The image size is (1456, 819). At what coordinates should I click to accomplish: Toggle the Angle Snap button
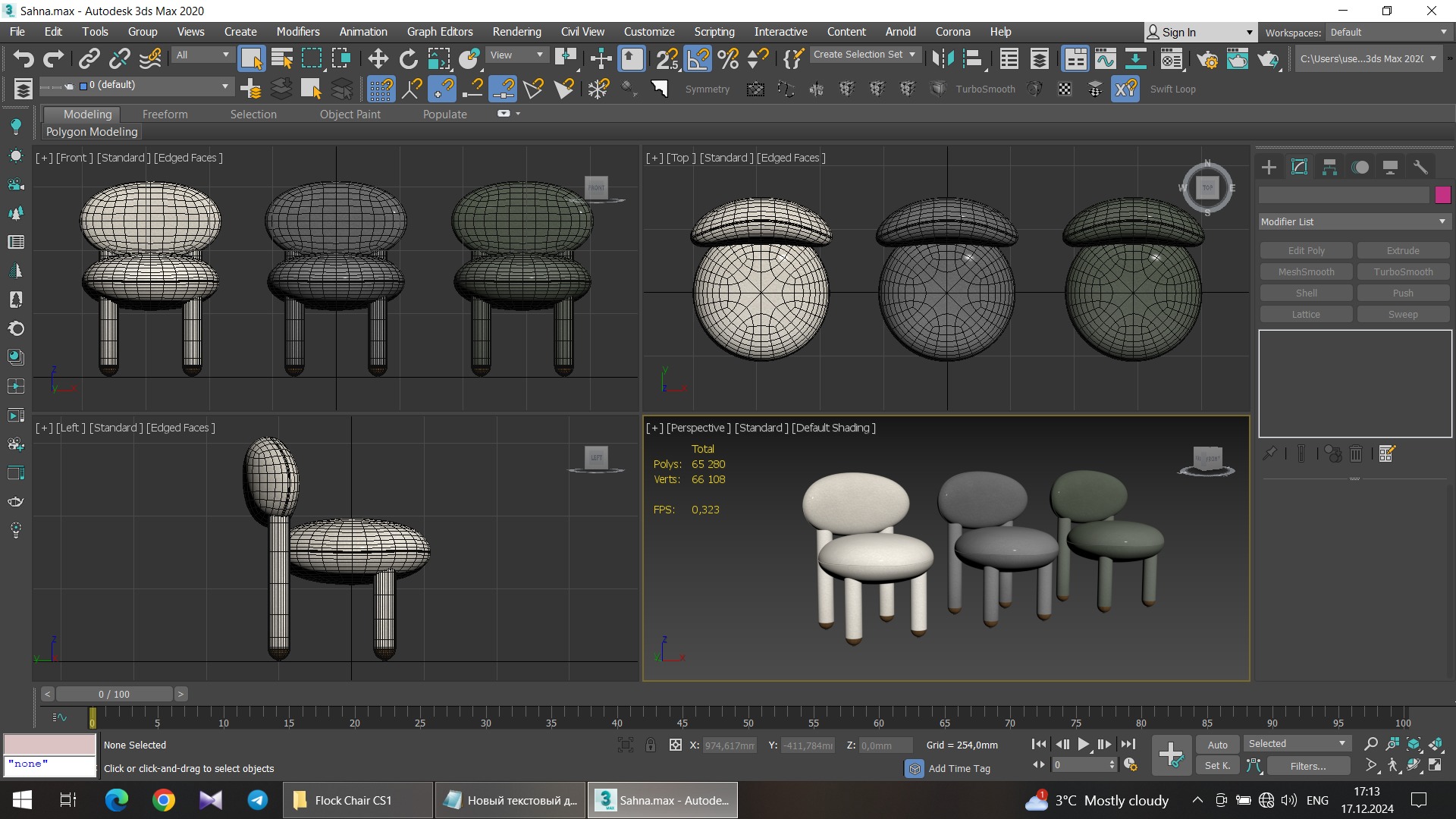[x=698, y=58]
